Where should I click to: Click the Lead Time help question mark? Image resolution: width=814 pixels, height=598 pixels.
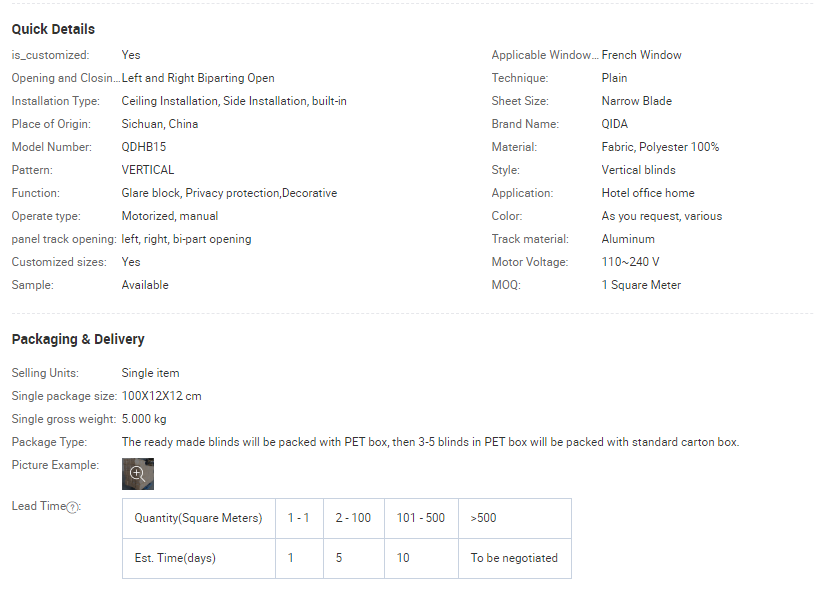(x=72, y=507)
